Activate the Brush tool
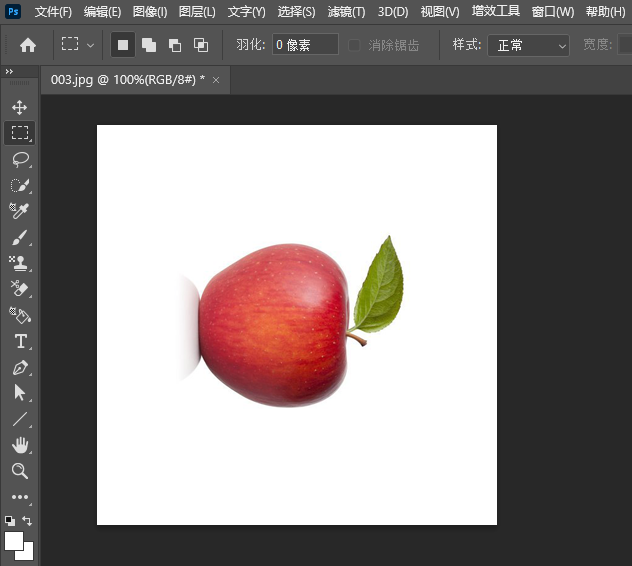Image resolution: width=632 pixels, height=566 pixels. tap(20, 238)
